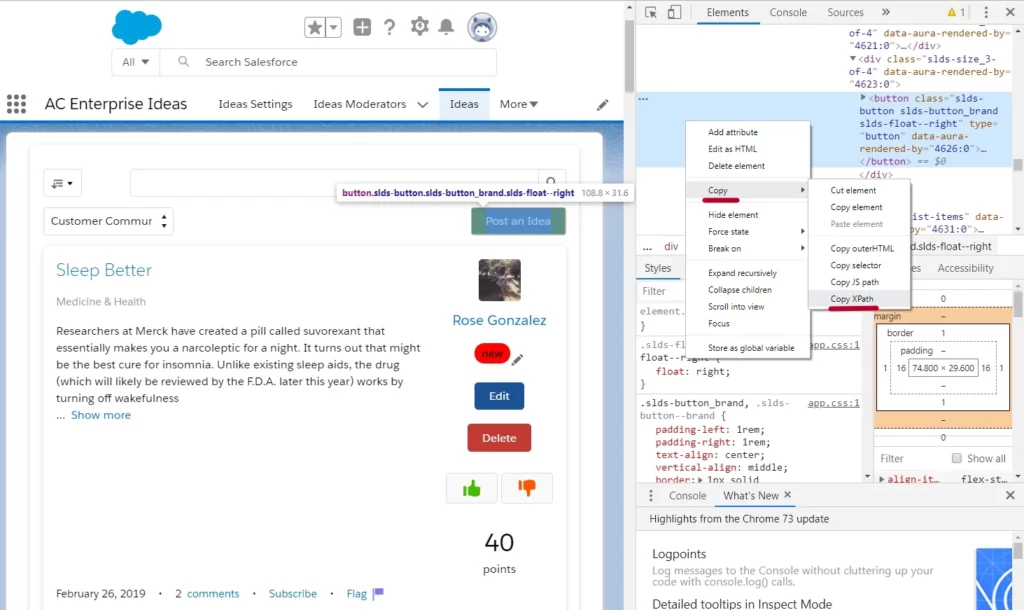The height and width of the screenshot is (610, 1024).
Task: Open the All search scope dropdown
Action: coord(136,62)
